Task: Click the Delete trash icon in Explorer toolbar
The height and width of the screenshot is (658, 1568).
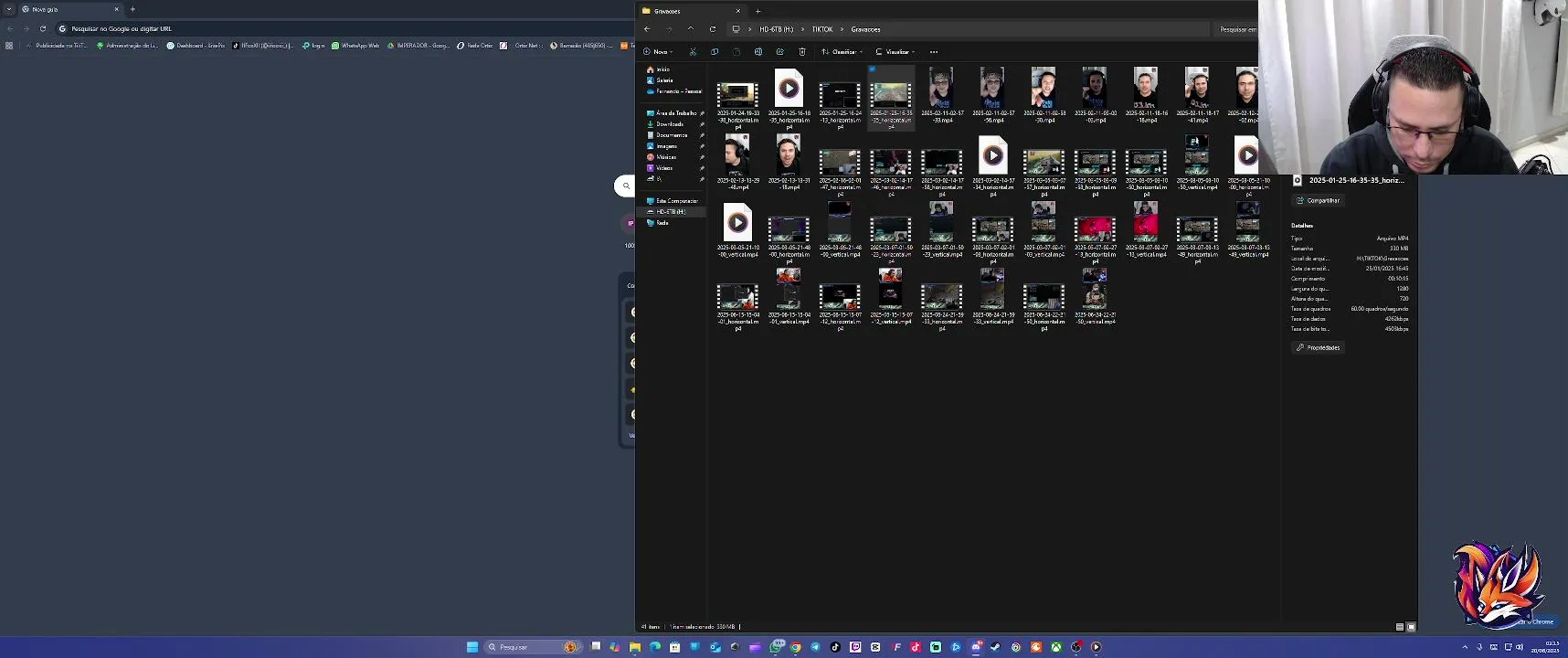Action: click(802, 52)
